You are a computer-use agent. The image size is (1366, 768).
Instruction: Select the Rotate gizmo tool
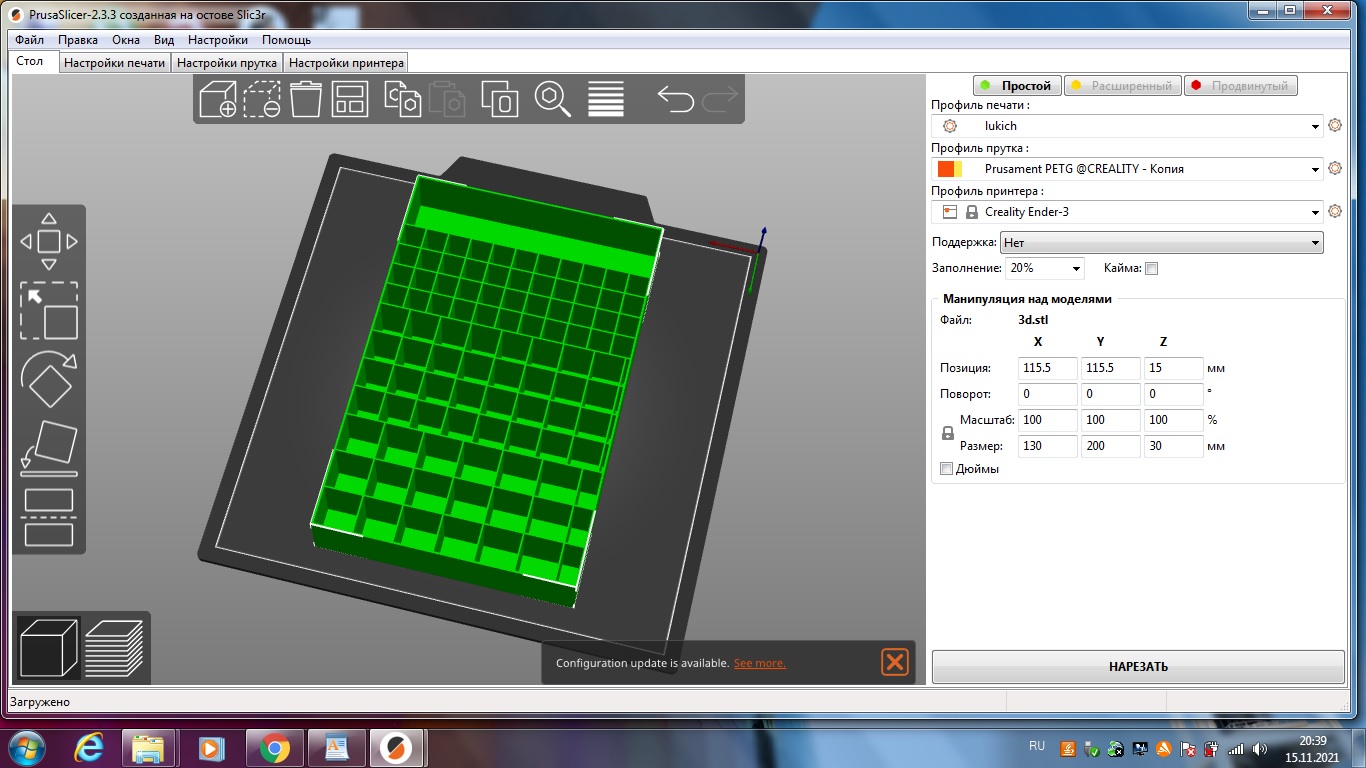click(49, 380)
